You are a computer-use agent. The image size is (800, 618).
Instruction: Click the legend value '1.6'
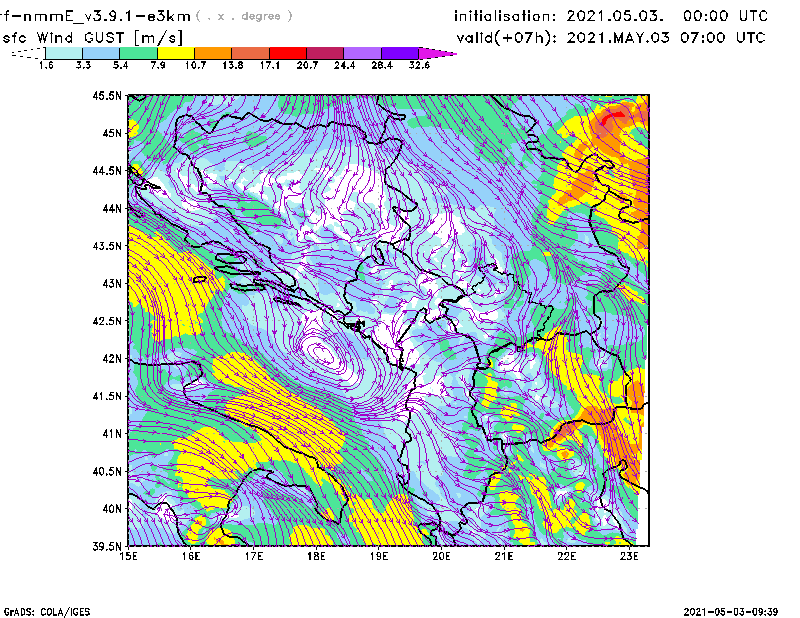click(x=46, y=65)
